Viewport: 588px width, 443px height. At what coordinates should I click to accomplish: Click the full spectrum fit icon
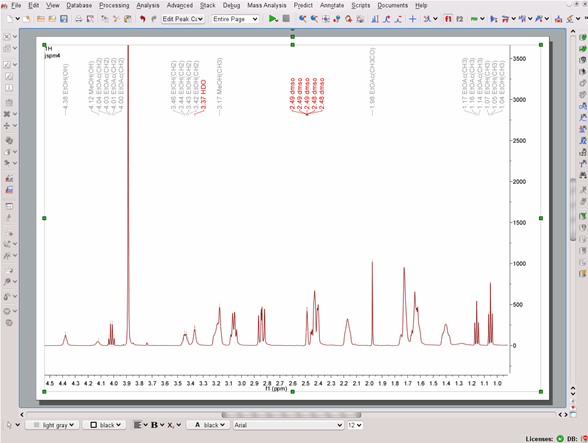pos(326,19)
